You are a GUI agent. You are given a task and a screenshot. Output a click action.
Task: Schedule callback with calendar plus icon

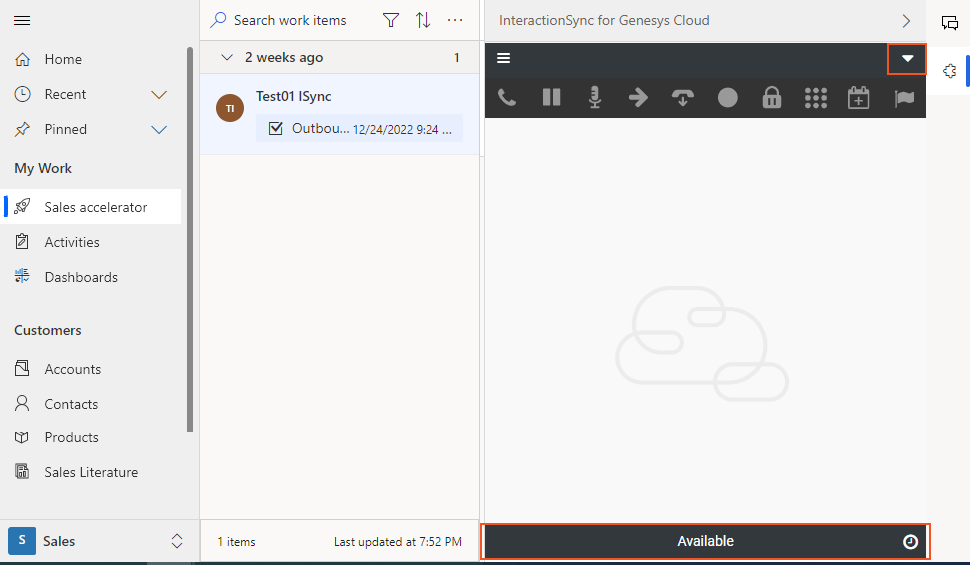coord(859,97)
